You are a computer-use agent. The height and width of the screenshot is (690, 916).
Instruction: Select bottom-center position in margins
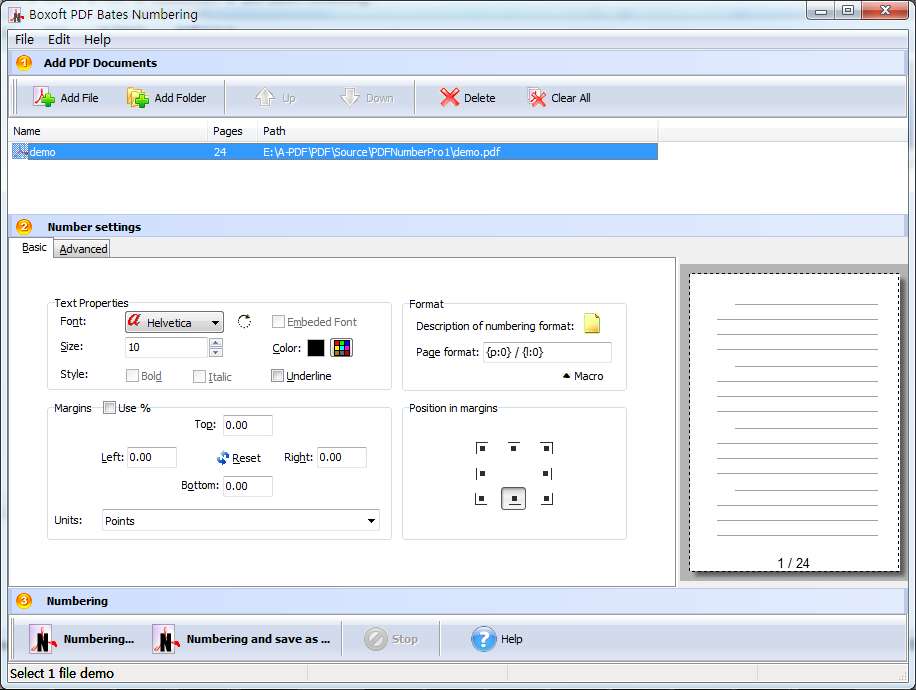(513, 499)
